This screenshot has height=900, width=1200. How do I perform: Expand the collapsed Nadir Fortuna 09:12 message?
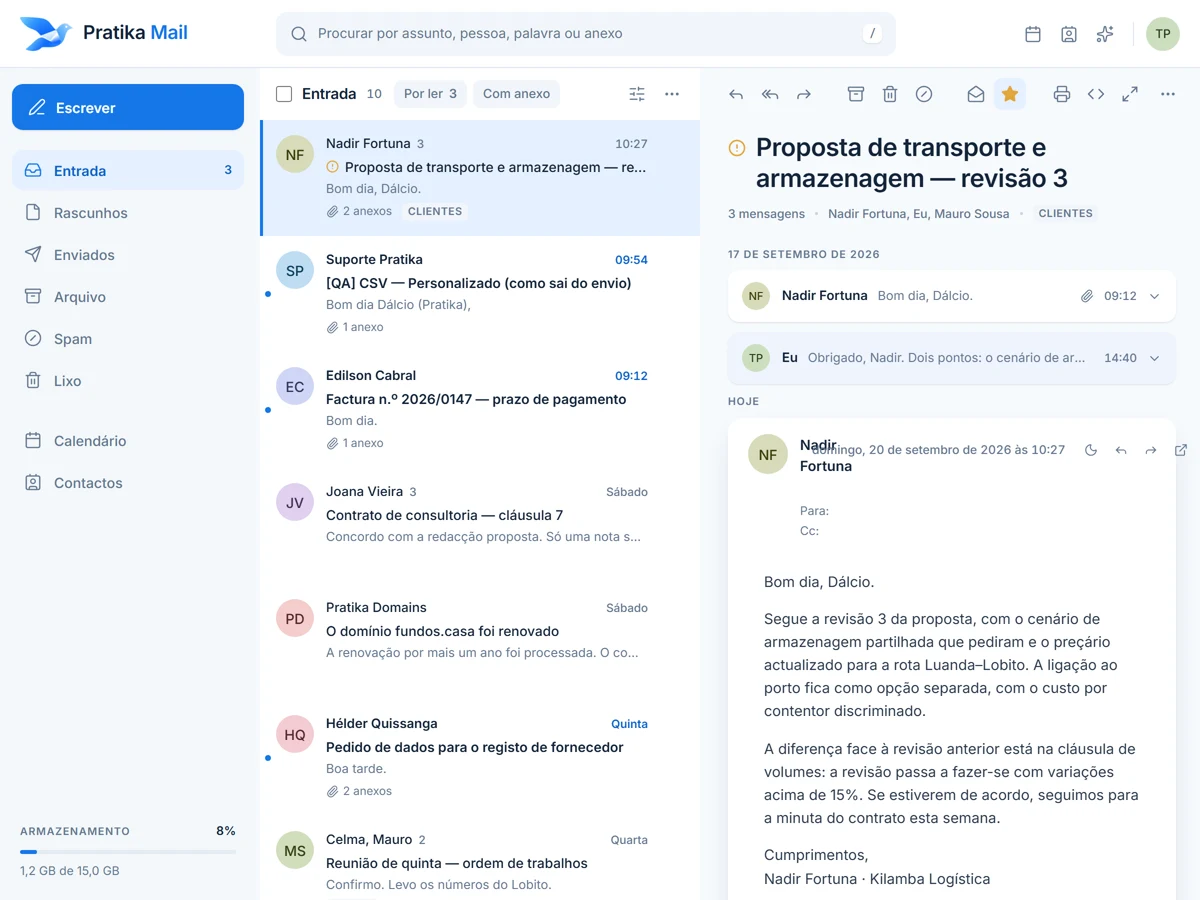952,296
